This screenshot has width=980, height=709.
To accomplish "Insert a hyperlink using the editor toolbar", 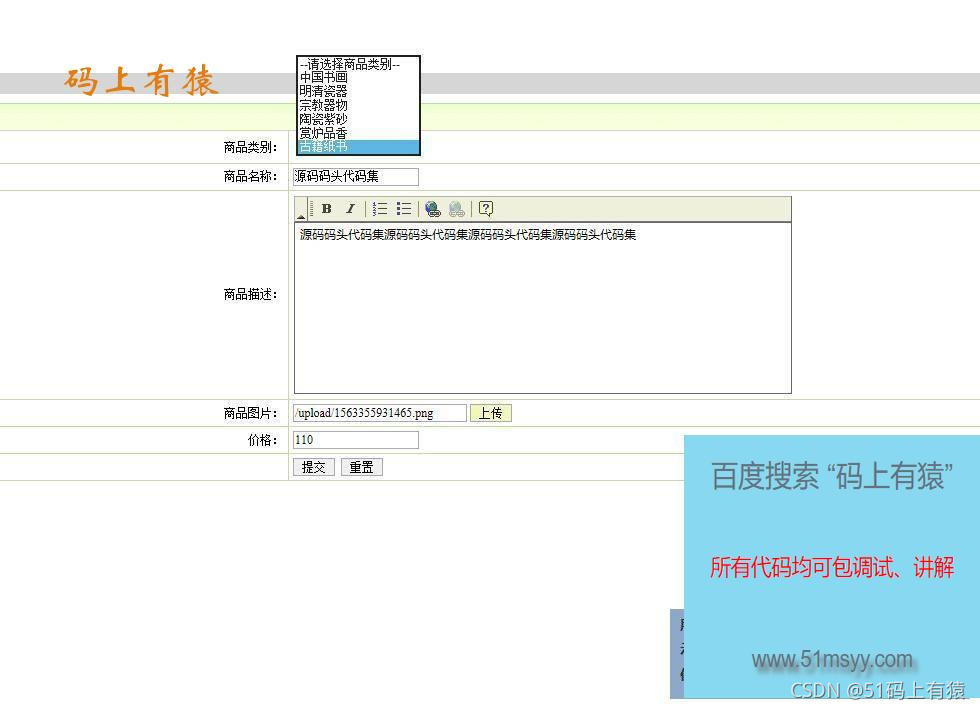I will coord(432,208).
